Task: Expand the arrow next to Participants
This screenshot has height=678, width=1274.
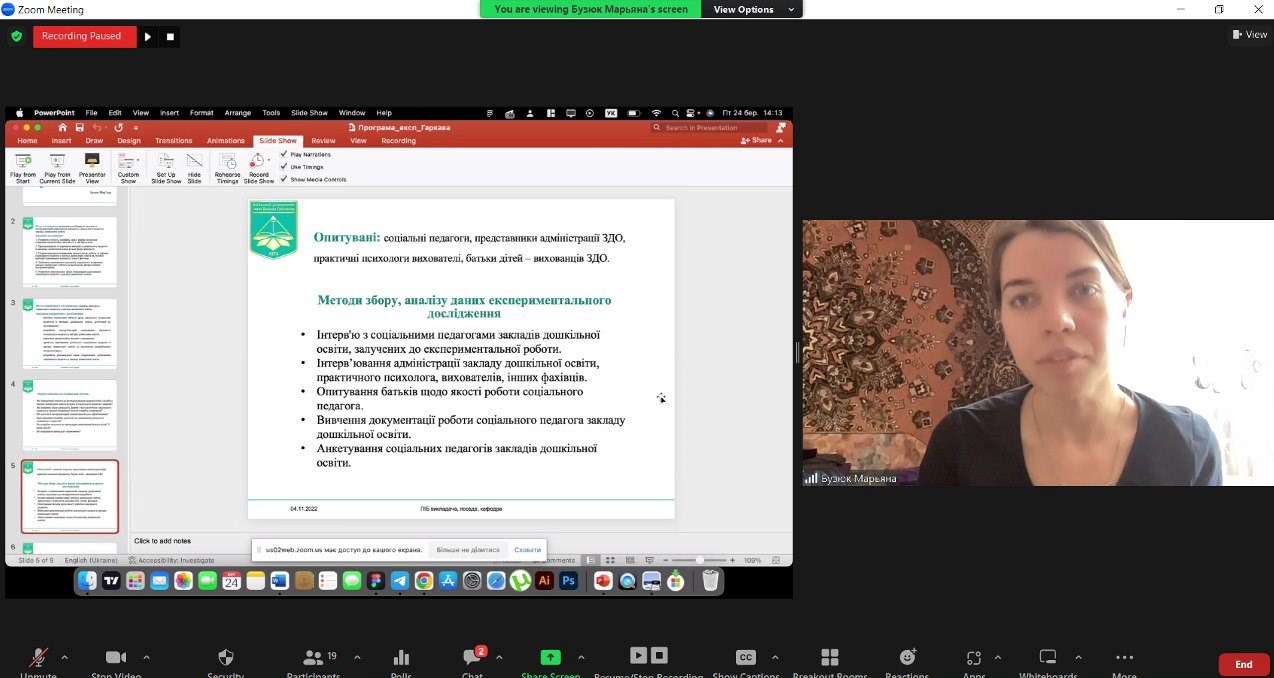Action: click(357, 658)
